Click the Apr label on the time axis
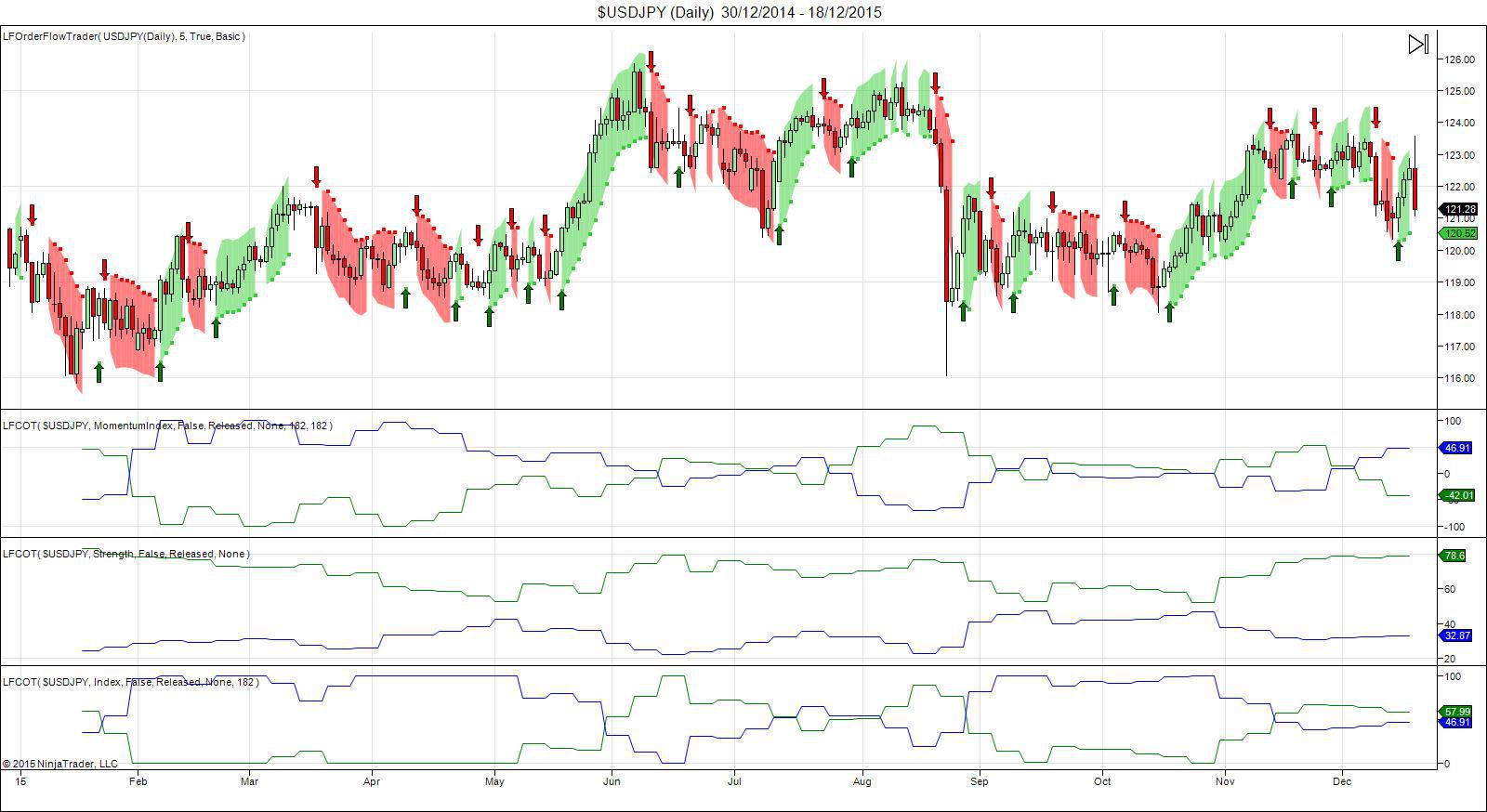The width and height of the screenshot is (1487, 812). (x=372, y=781)
